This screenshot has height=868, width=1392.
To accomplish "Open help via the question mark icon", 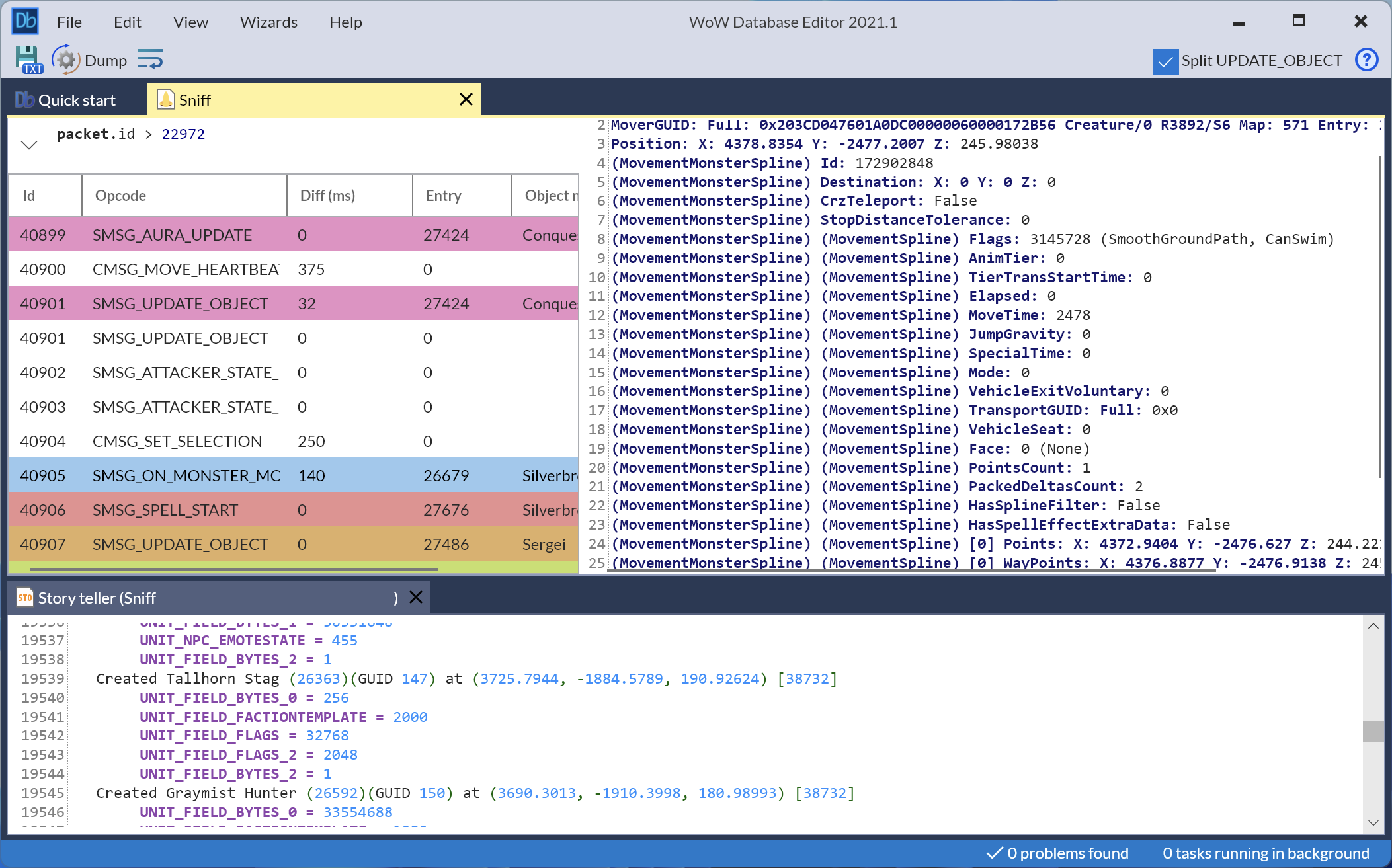I will click(x=1367, y=60).
